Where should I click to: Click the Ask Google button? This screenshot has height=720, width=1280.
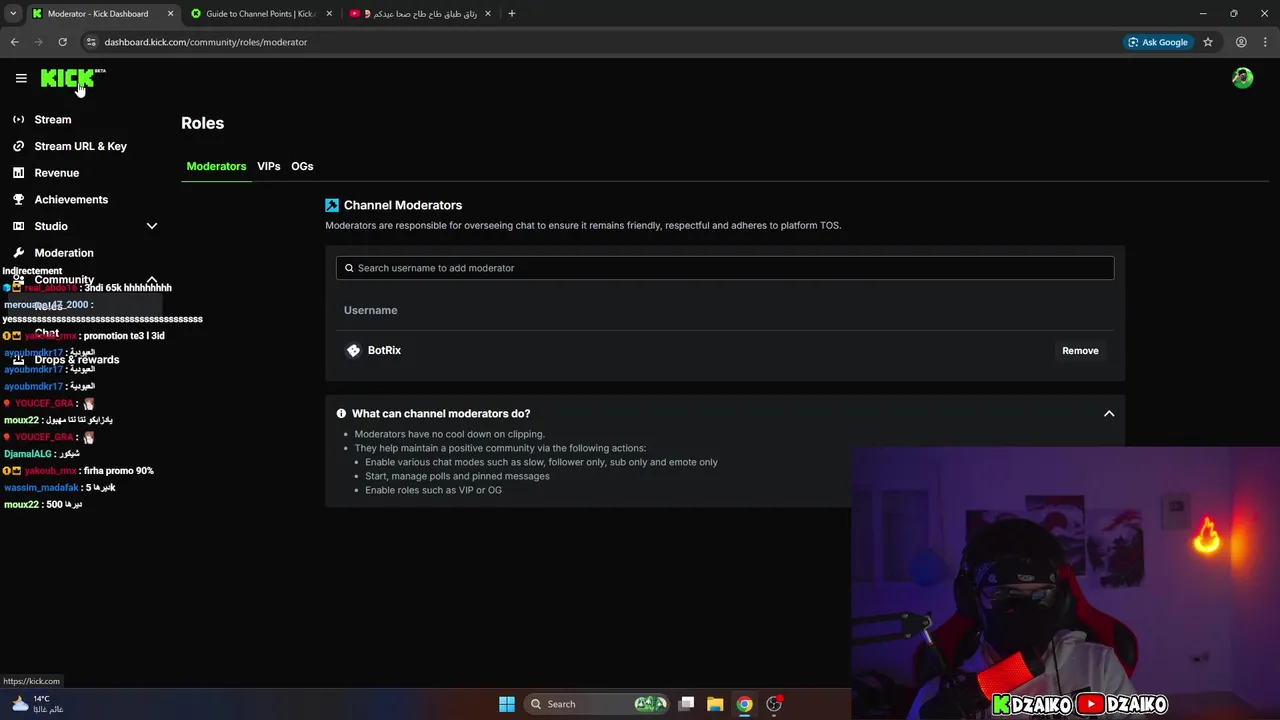pos(1158,42)
